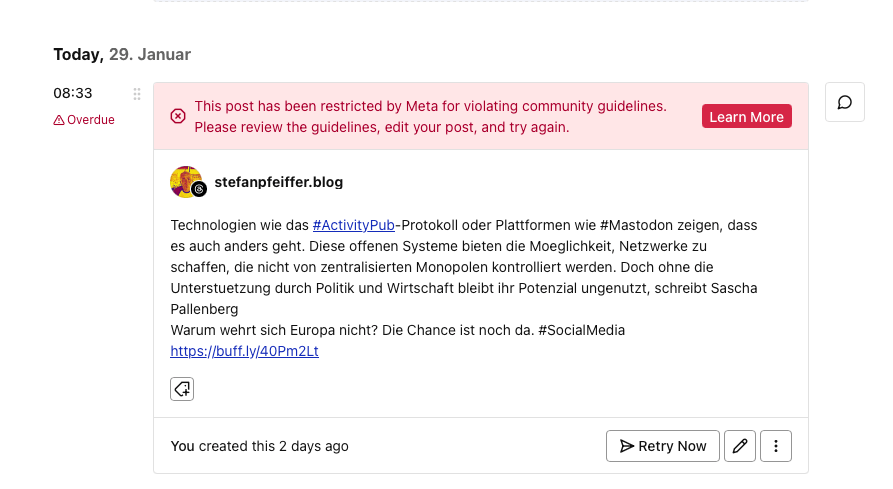This screenshot has width=893, height=489.
Task: Select the stefanpfeiffer.blog account name
Action: click(x=279, y=183)
